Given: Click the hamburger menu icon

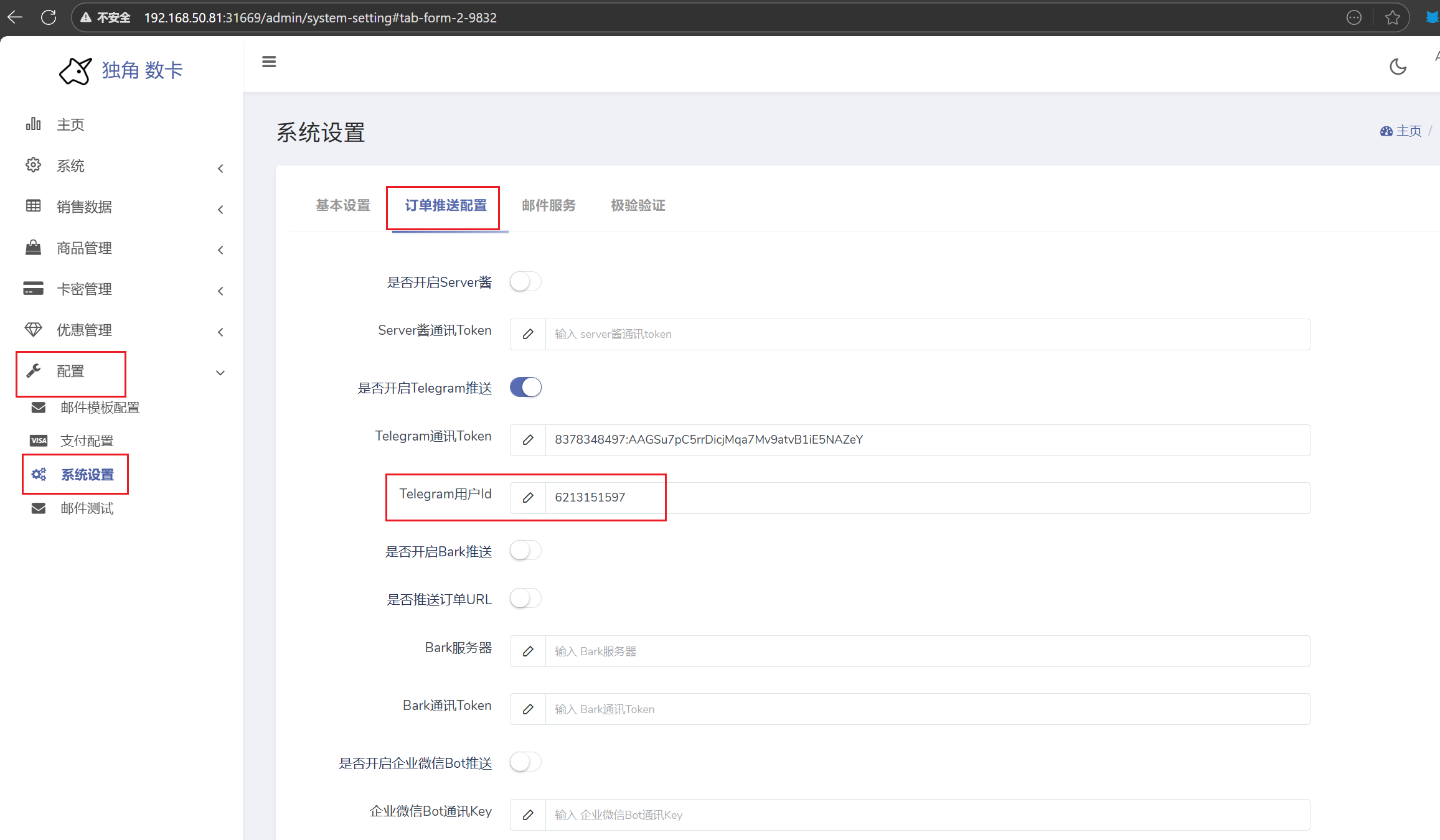Looking at the screenshot, I should [x=269, y=62].
